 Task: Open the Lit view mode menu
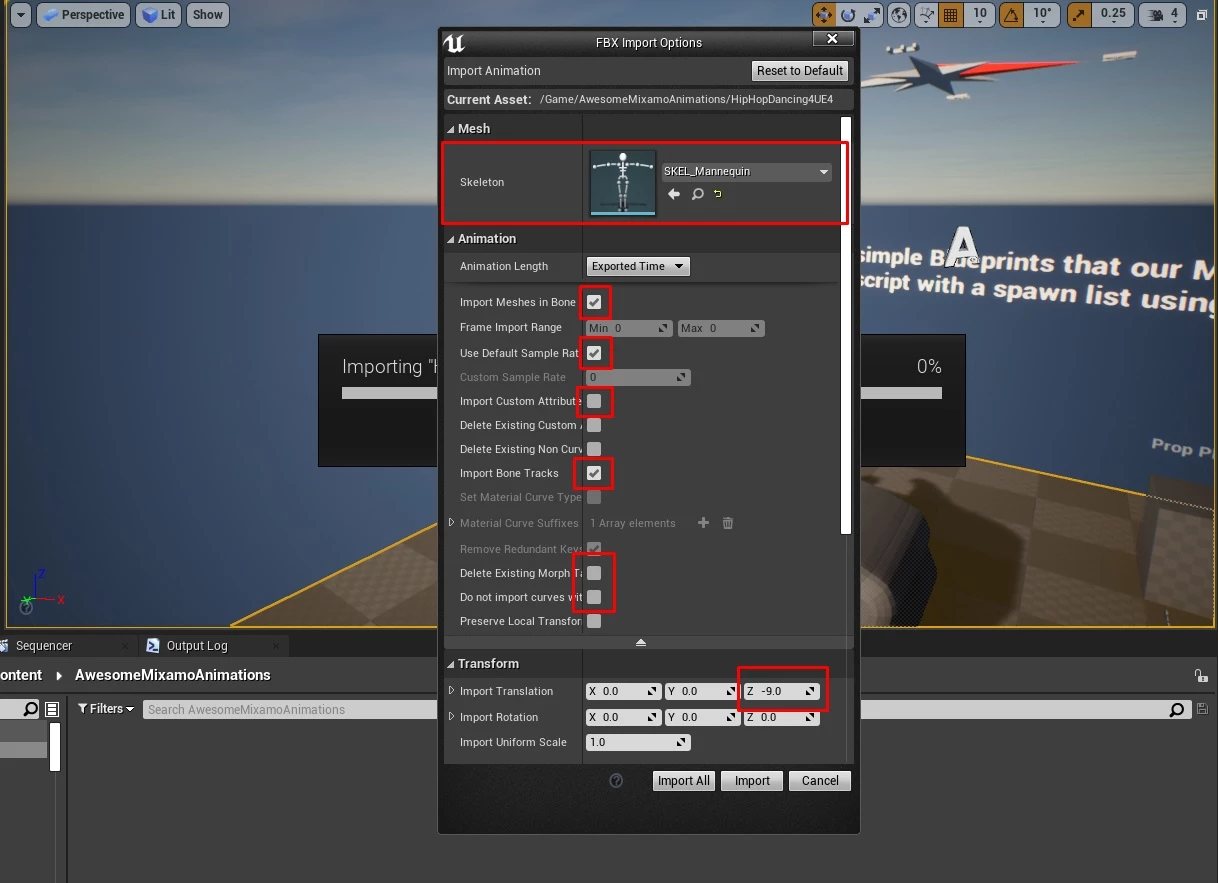pyautogui.click(x=158, y=15)
